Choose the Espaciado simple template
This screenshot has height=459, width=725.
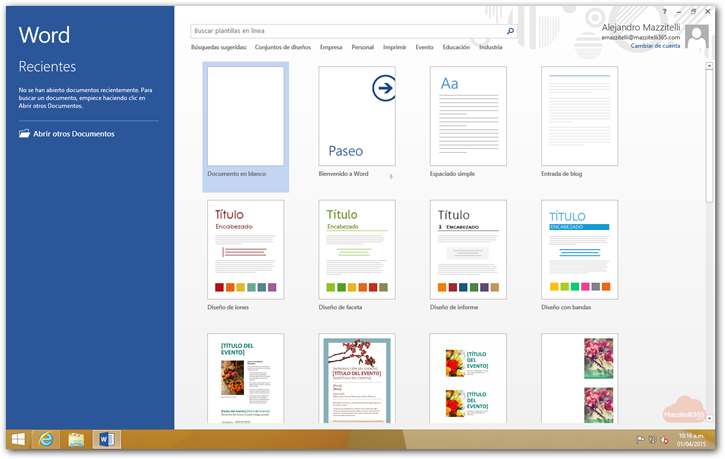468,117
